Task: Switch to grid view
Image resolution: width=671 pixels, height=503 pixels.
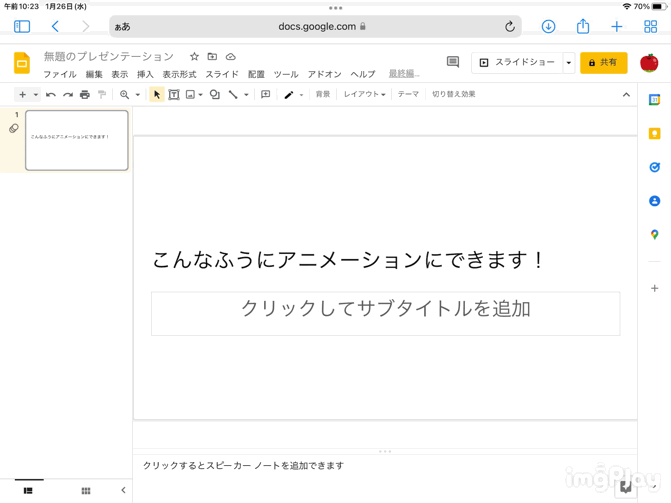Action: tap(86, 491)
